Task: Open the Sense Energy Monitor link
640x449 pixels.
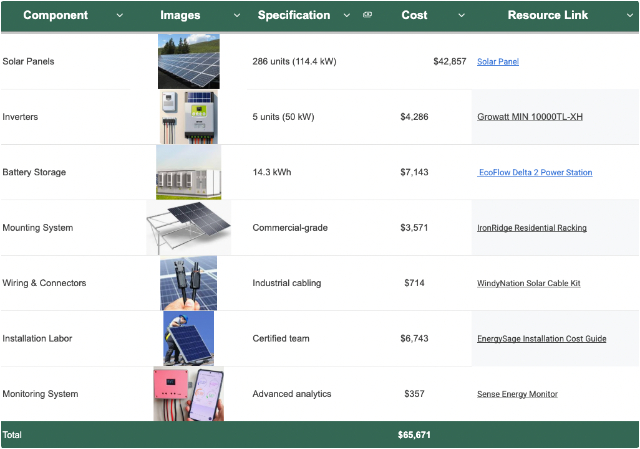Action: 517,394
